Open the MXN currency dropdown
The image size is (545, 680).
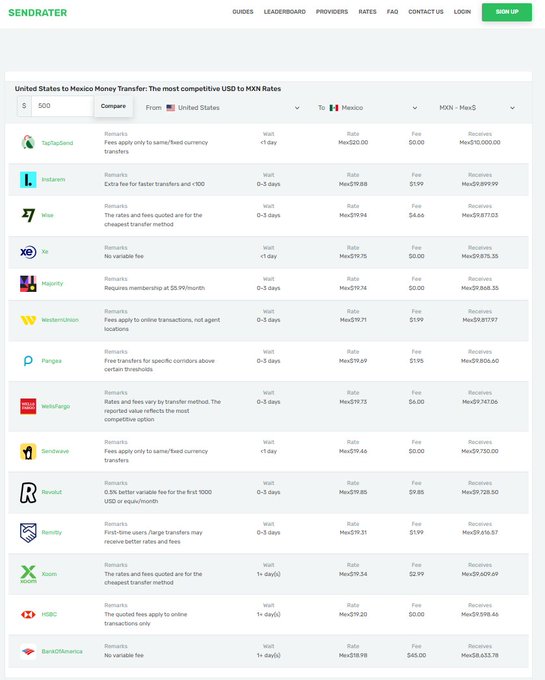coord(477,108)
